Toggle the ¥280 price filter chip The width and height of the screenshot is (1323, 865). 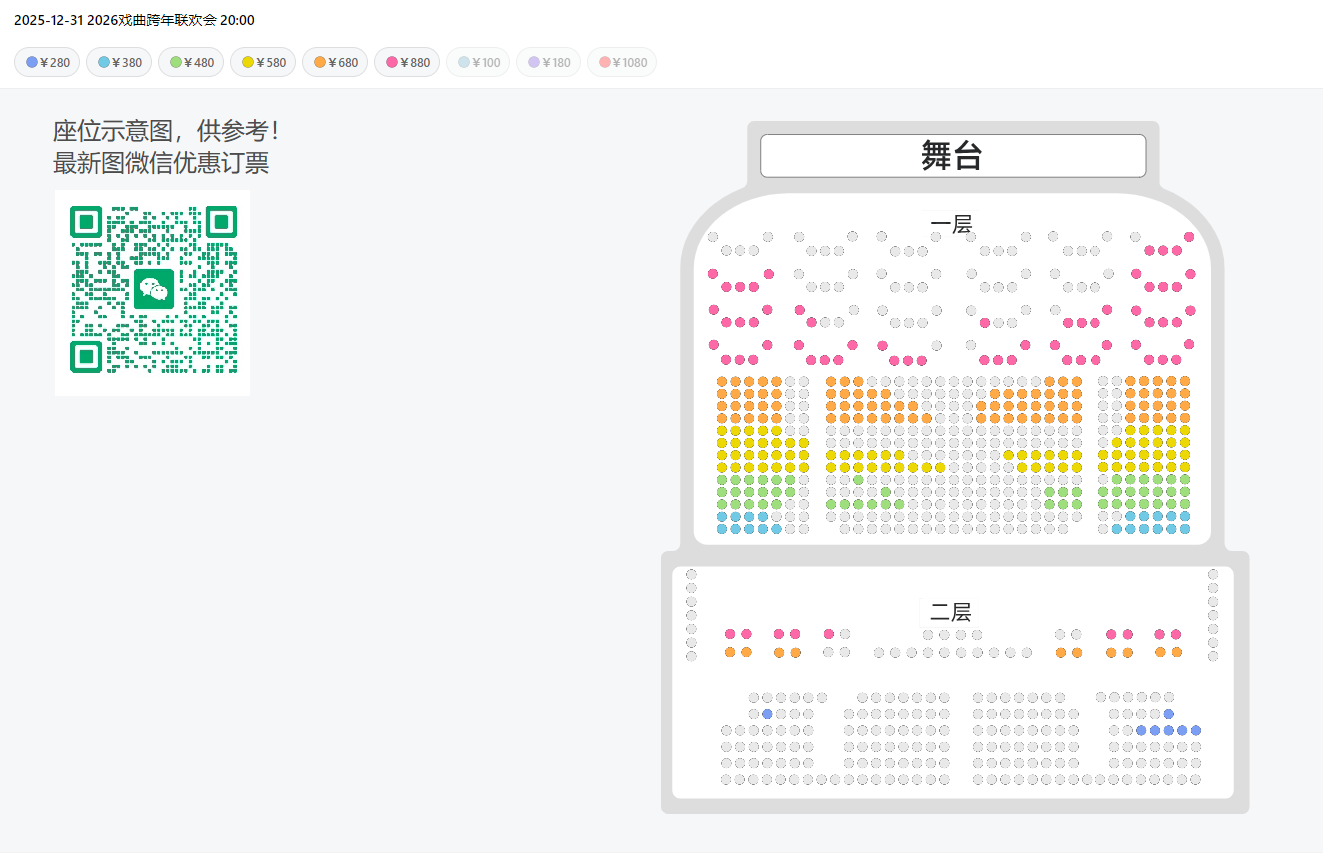tap(49, 63)
